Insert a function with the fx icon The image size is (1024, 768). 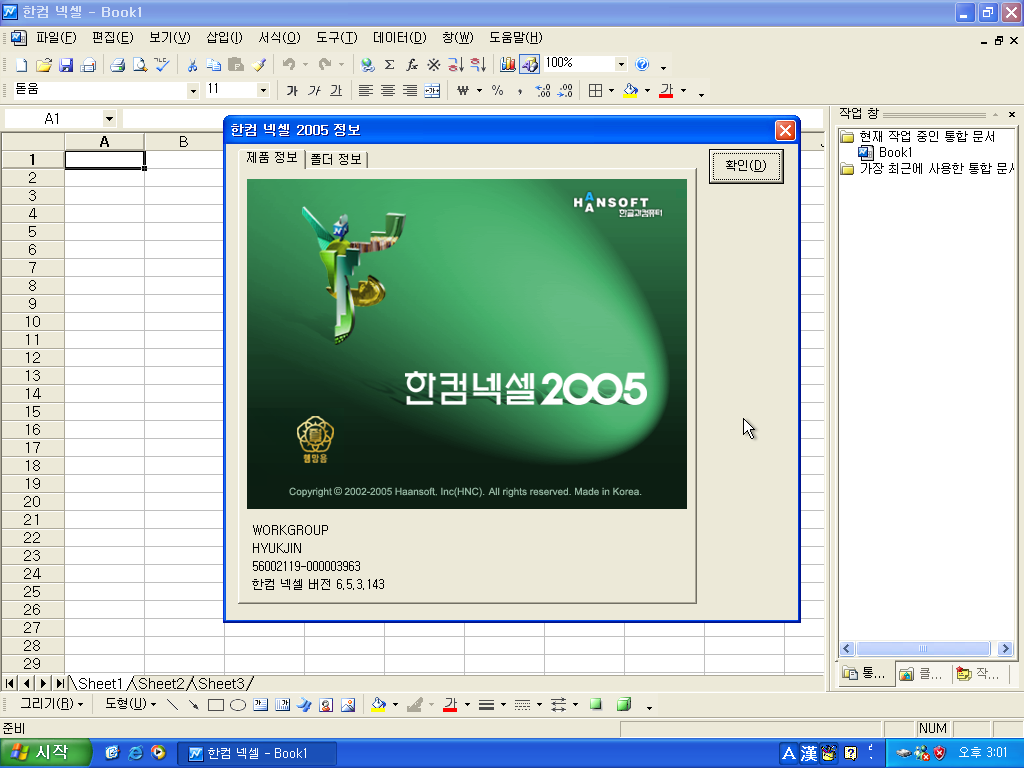pos(411,65)
